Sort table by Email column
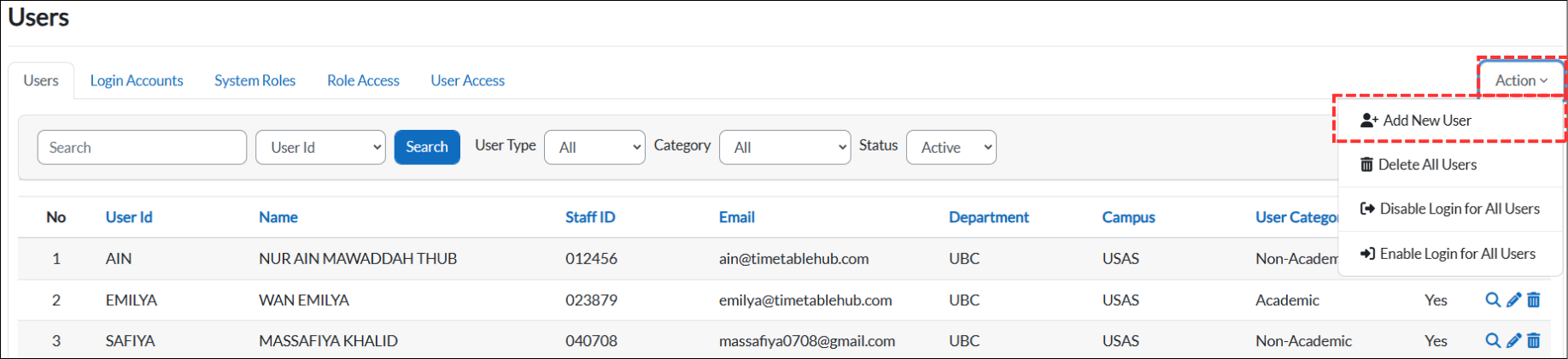 point(737,217)
